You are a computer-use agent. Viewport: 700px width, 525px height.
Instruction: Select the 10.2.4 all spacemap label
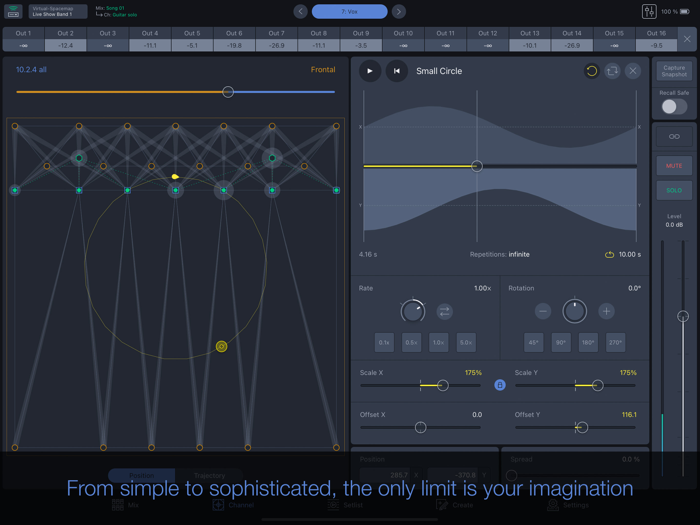coord(31,70)
